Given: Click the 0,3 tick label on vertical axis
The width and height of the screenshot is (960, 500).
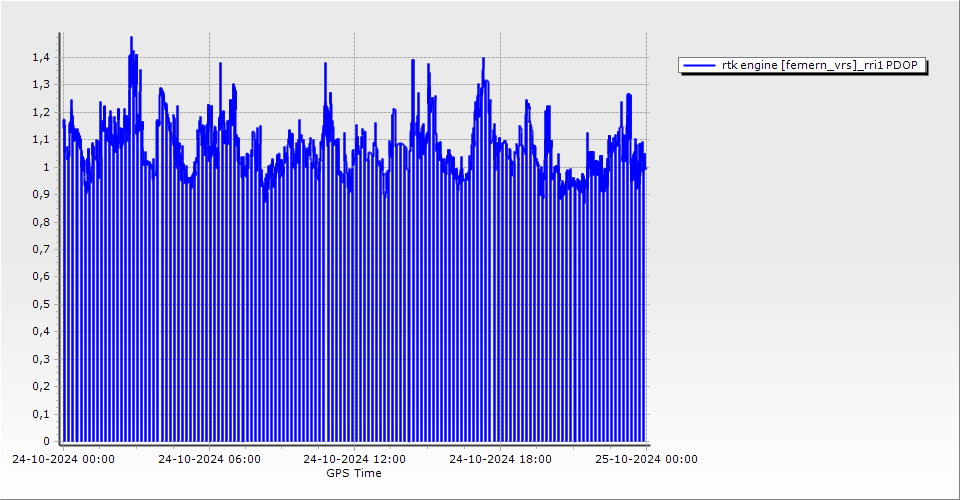Looking at the screenshot, I should pos(39,359).
